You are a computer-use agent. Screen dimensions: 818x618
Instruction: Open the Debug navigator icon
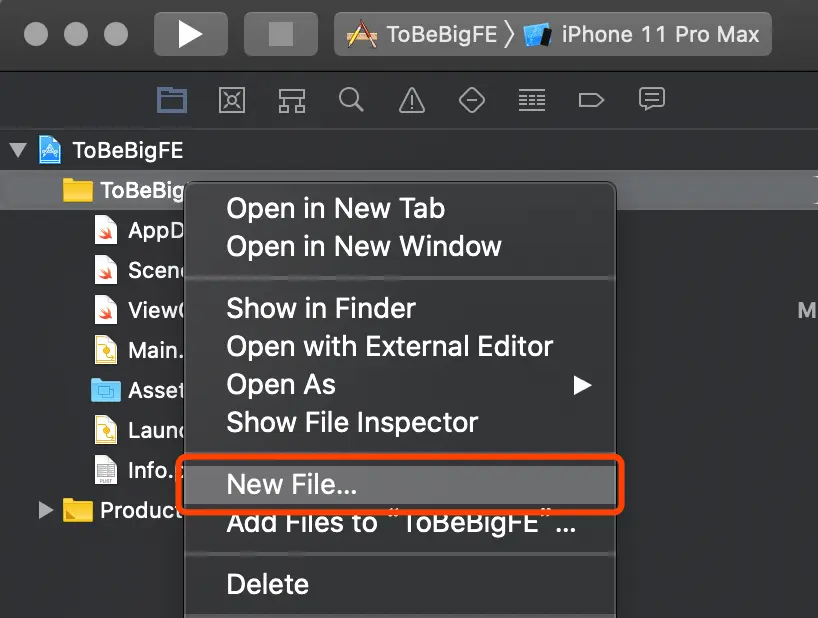(531, 99)
